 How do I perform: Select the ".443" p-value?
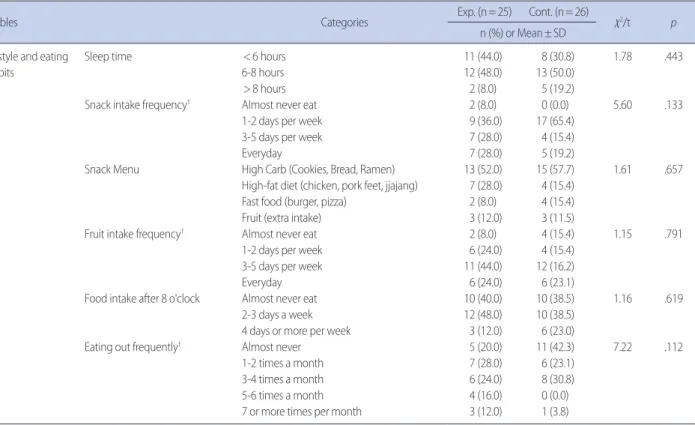coord(673,57)
